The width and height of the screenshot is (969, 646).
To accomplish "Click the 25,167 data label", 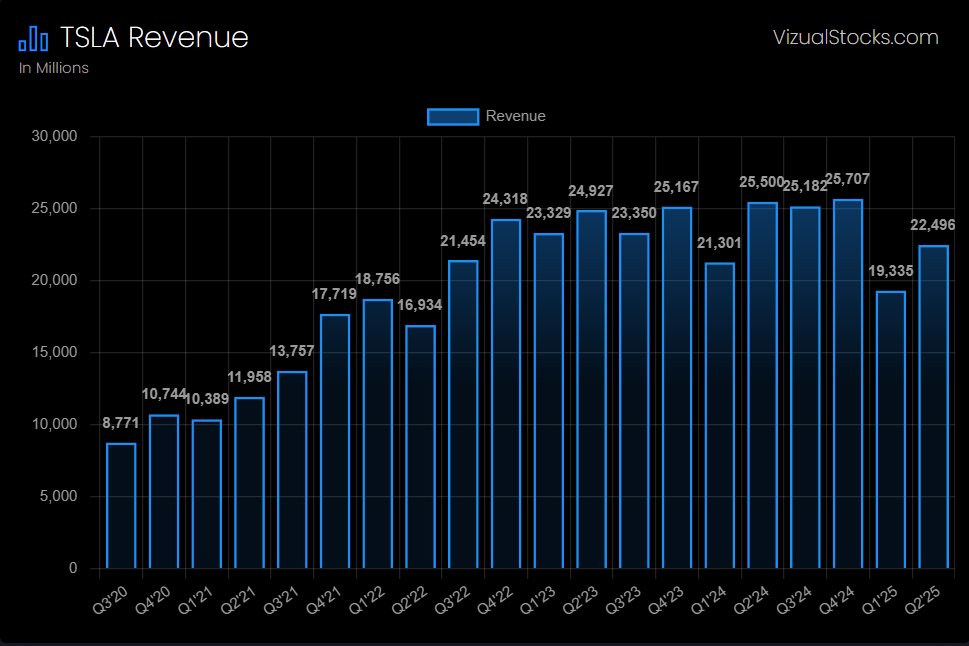I will coord(676,187).
